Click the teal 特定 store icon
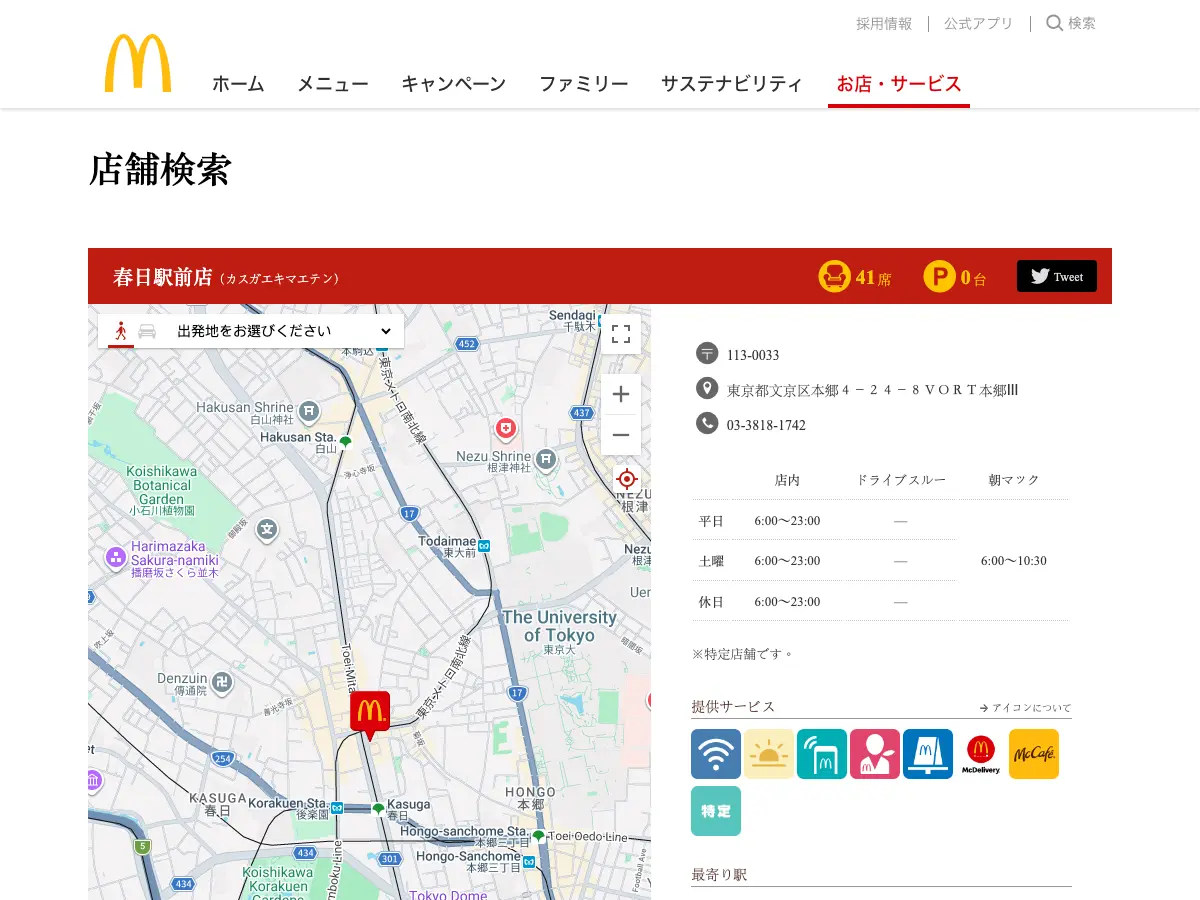 [x=716, y=811]
